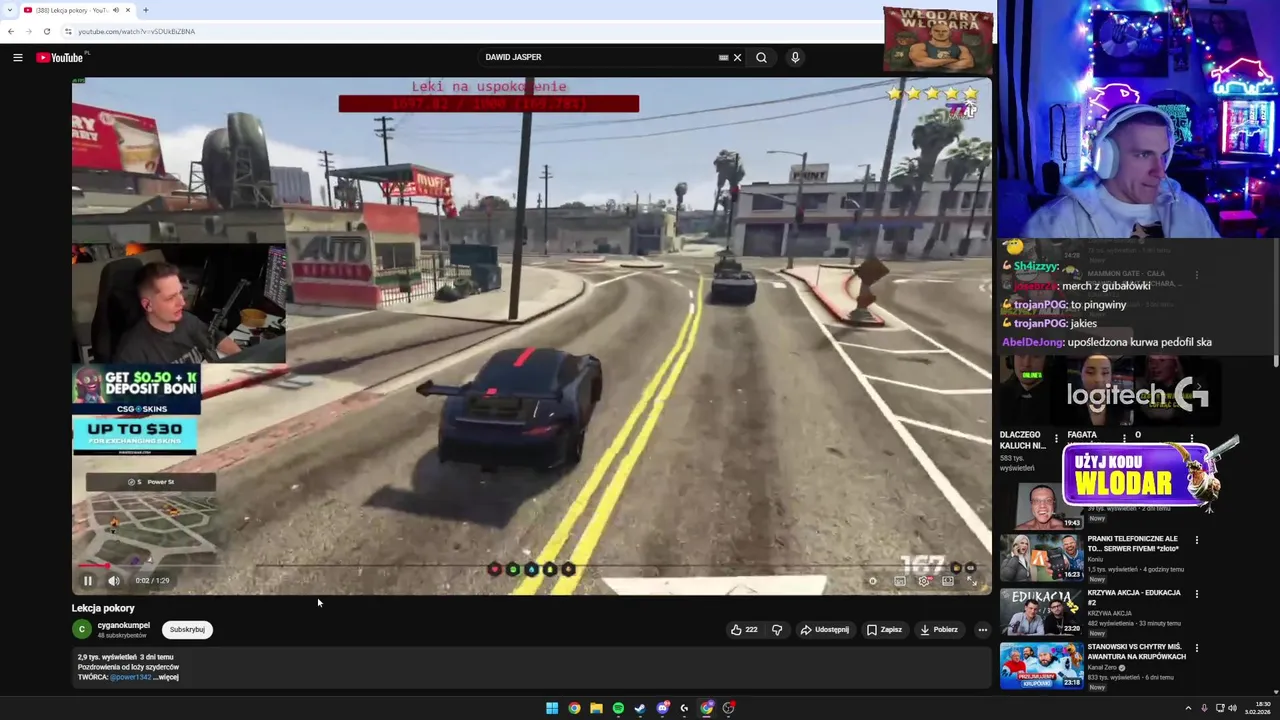The image size is (1280, 720).
Task: Open the PRANKI TELEFONICZNE video thumbnail
Action: (x=1041, y=558)
